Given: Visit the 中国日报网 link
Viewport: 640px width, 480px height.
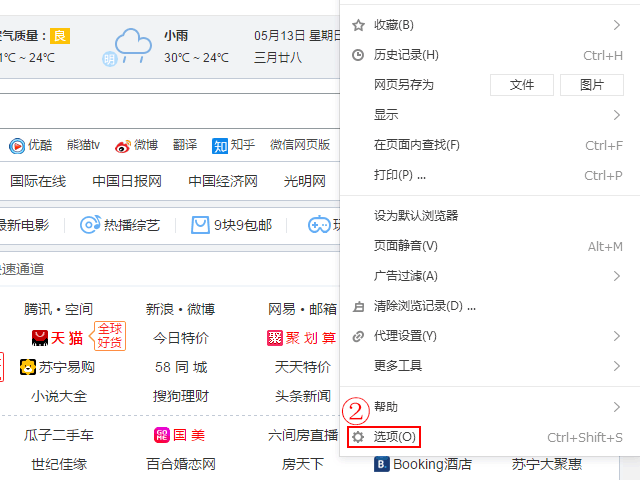Looking at the screenshot, I should 127,181.
